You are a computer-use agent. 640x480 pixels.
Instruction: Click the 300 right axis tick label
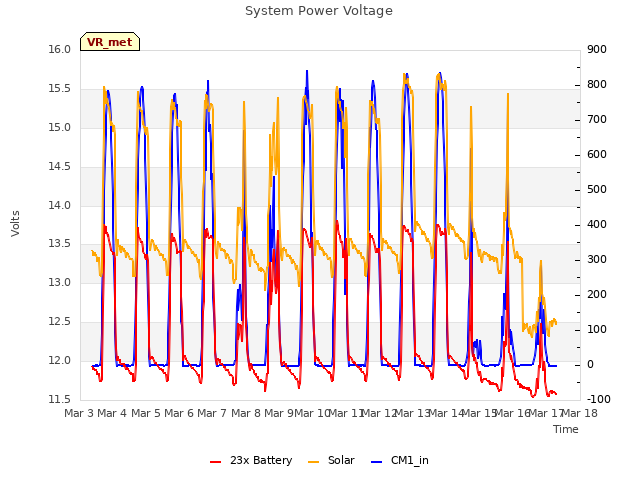tap(597, 260)
